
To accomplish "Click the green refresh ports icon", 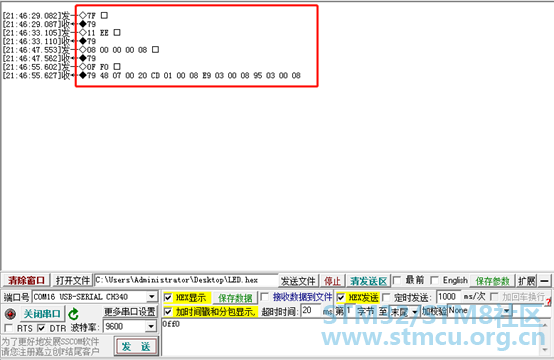I will click(x=73, y=314).
